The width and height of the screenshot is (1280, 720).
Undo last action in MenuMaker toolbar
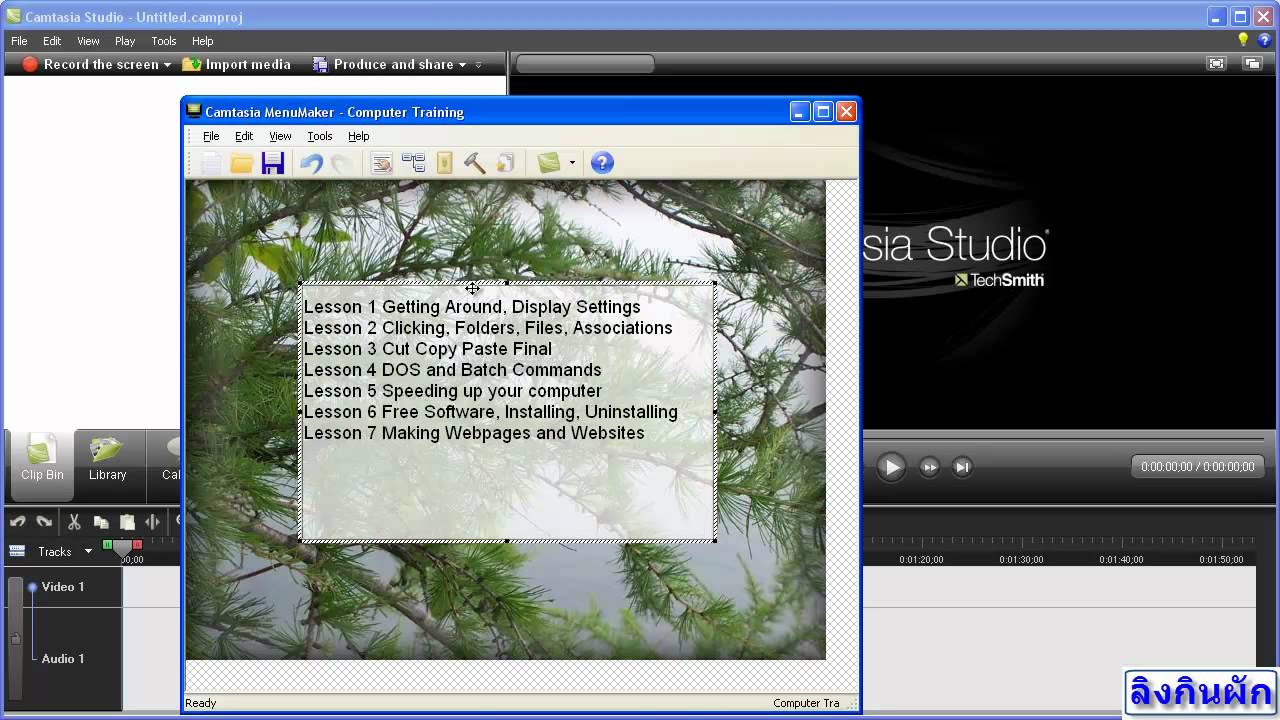coord(311,163)
